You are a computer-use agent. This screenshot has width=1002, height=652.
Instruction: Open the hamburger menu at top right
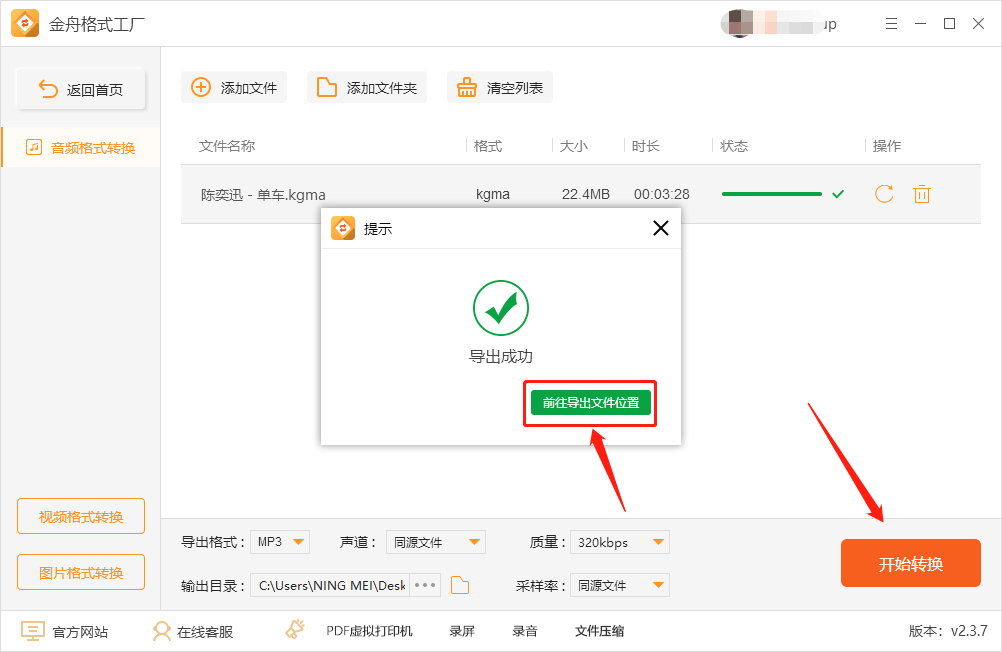(x=891, y=23)
